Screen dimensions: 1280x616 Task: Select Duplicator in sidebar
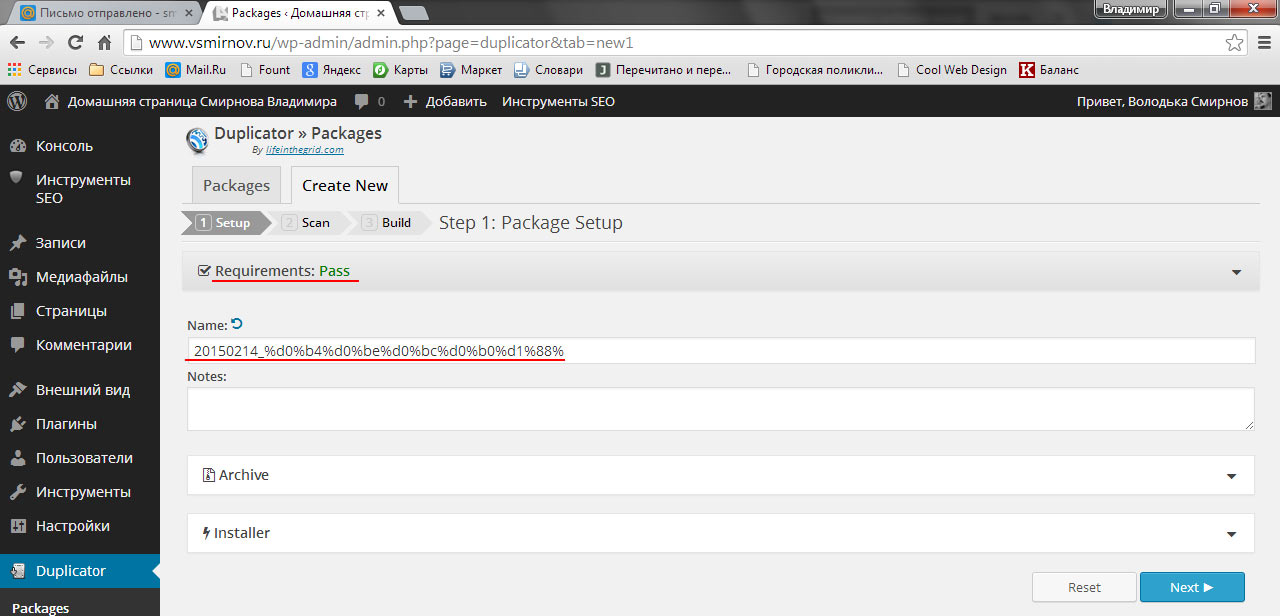[x=80, y=571]
